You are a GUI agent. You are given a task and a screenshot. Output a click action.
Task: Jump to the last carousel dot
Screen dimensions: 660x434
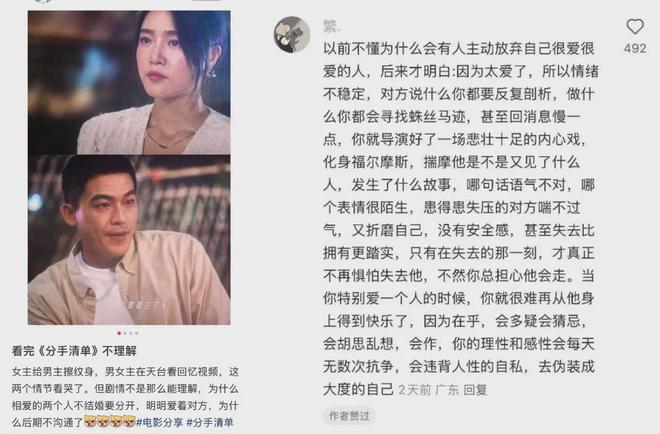coord(137,333)
